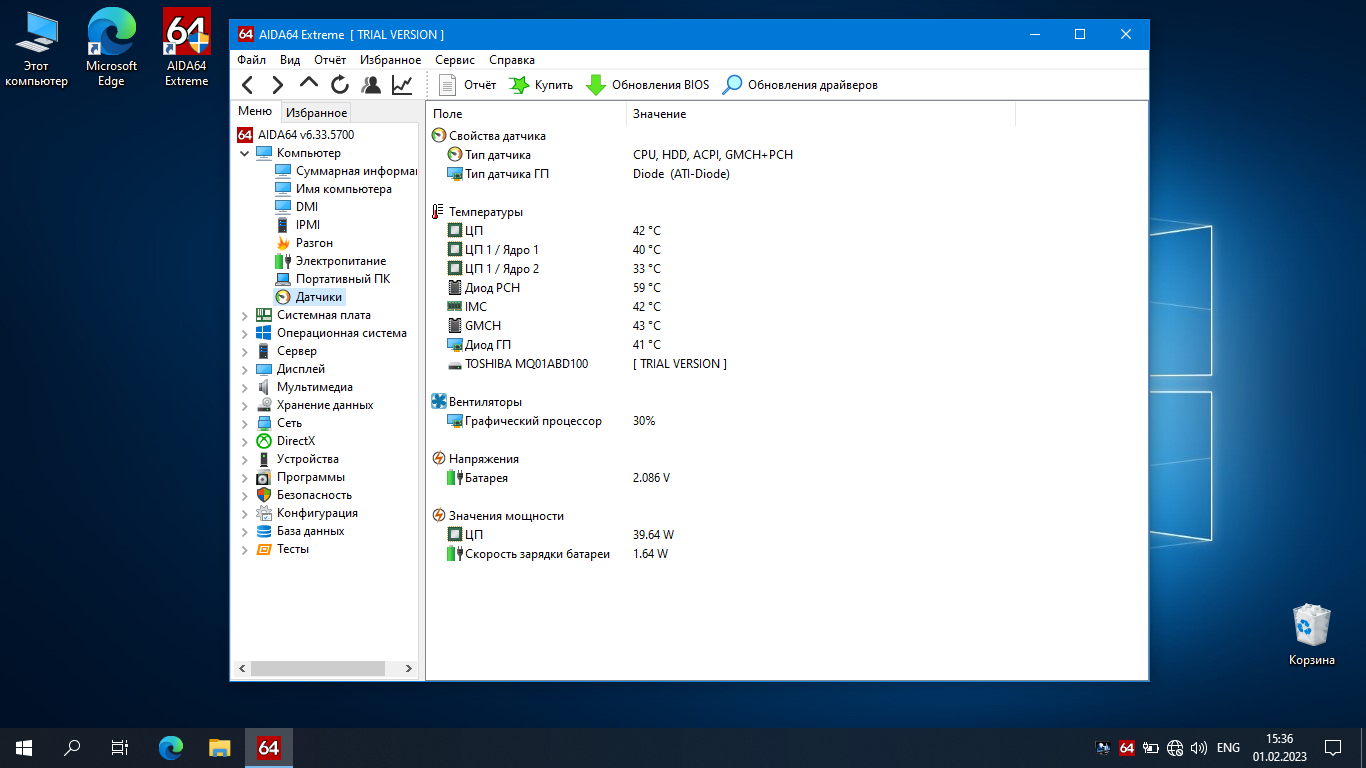Collapse the Компьютер tree node
The image size is (1366, 768).
pyautogui.click(x=245, y=153)
